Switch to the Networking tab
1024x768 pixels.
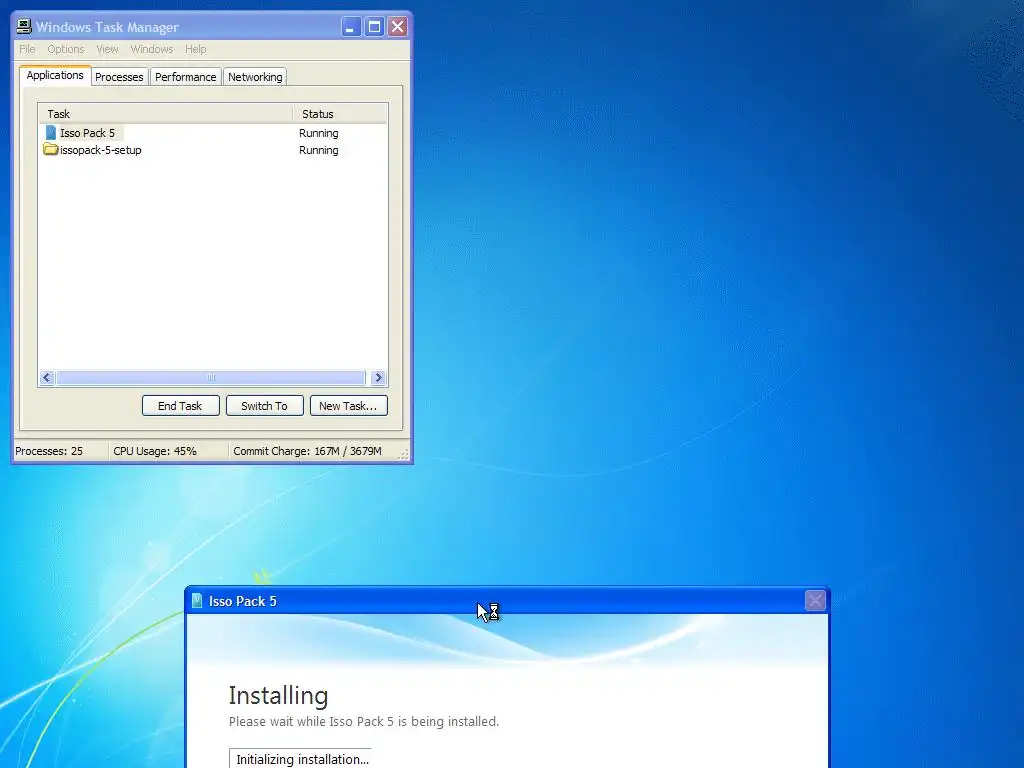(x=255, y=77)
